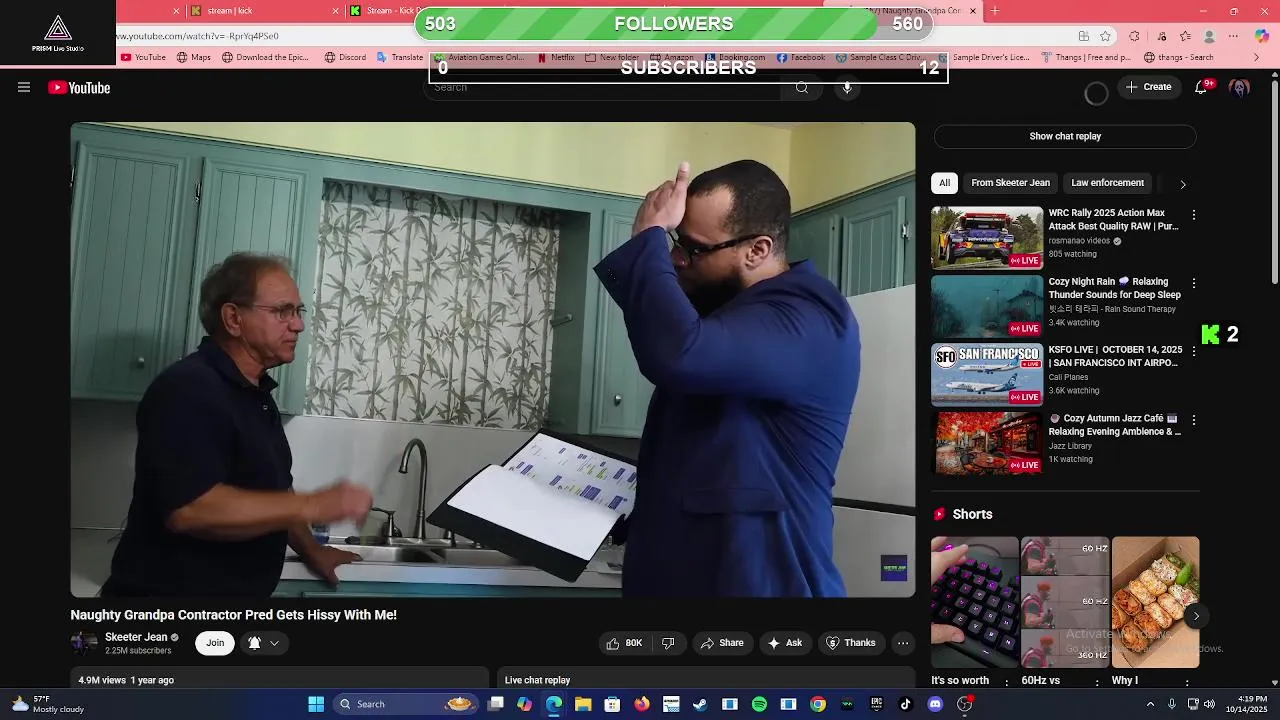1280x720 pixels.
Task: Click the Thanks button
Action: [850, 643]
